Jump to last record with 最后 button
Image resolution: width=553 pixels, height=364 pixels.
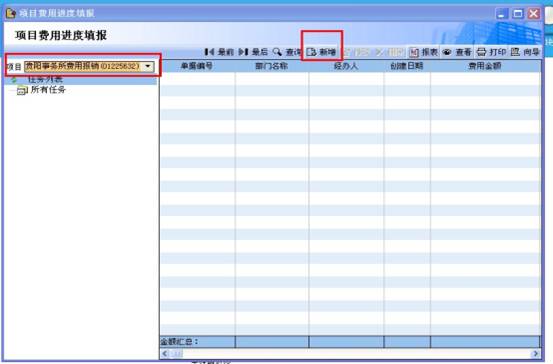[253, 52]
